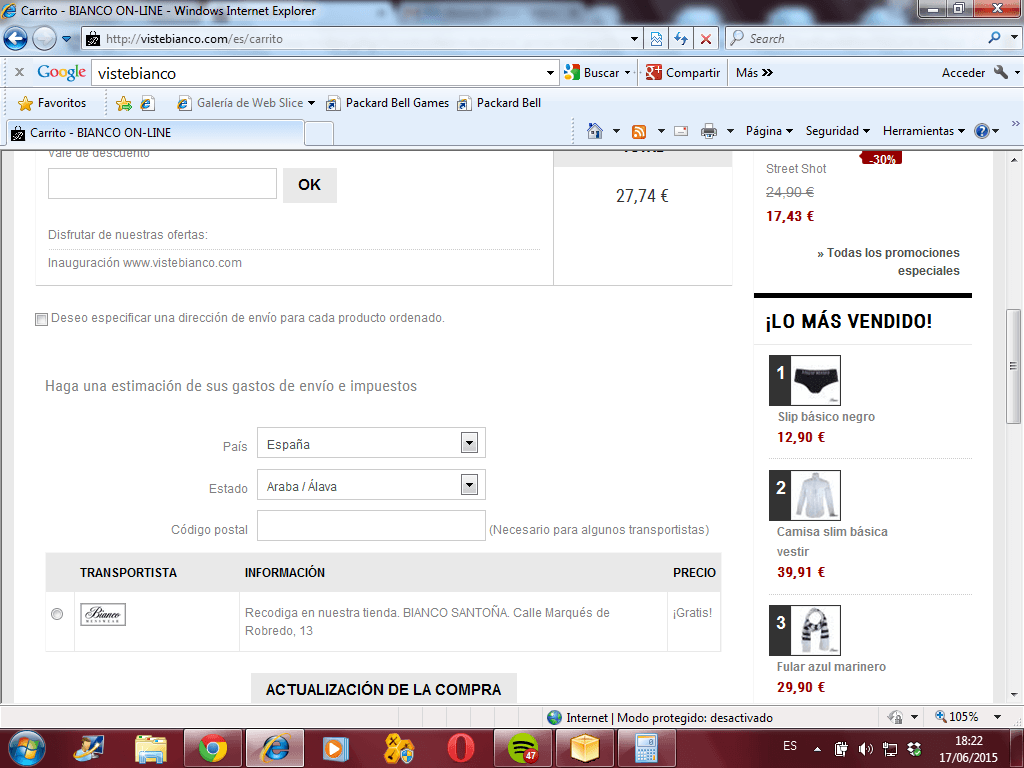This screenshot has height=768, width=1024.
Task: Open the zoom level 105% dropdown
Action: click(997, 716)
